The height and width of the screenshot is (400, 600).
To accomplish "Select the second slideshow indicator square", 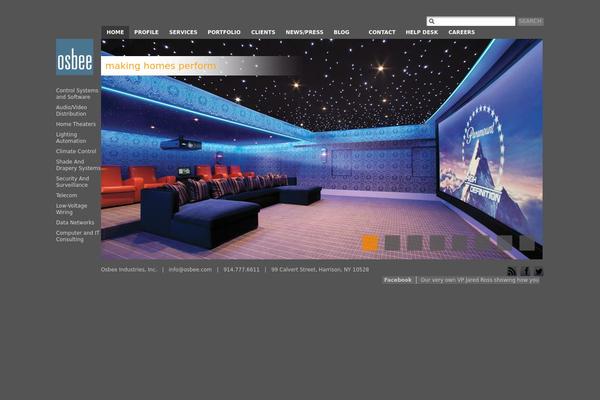I will (393, 243).
